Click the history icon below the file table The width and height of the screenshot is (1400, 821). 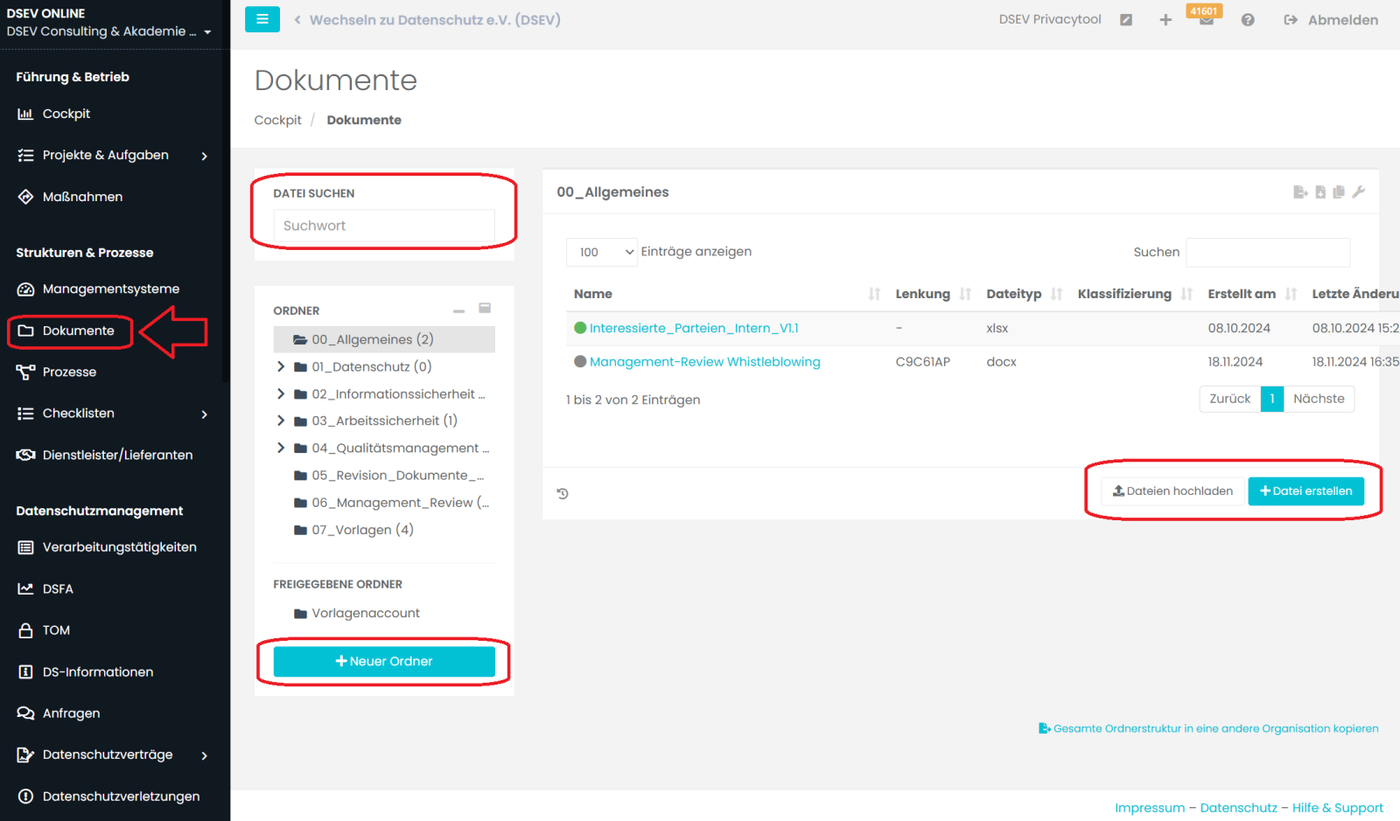pos(563,493)
